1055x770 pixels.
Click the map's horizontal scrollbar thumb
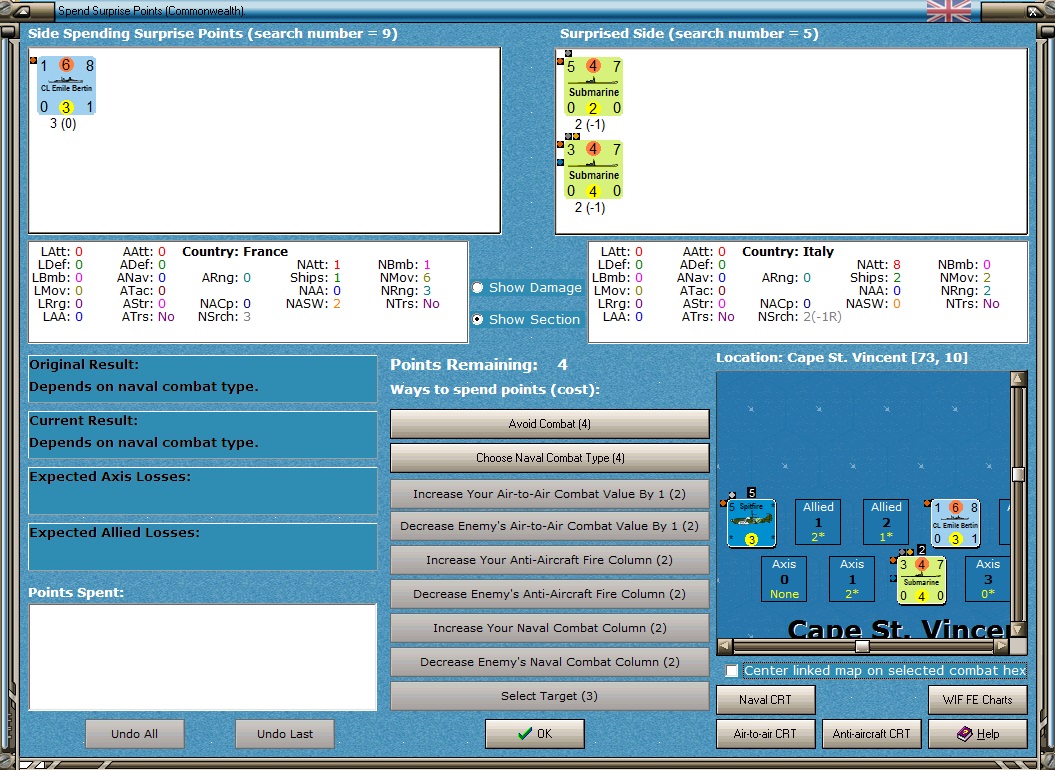pyautogui.click(x=862, y=646)
